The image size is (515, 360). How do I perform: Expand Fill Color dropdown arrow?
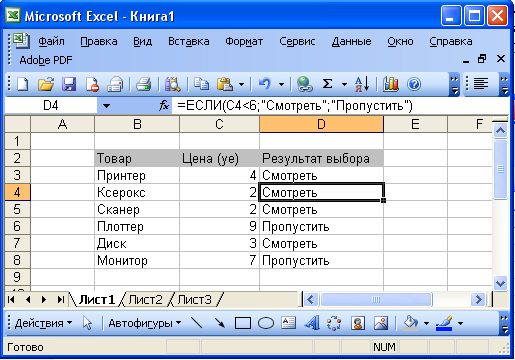point(426,323)
